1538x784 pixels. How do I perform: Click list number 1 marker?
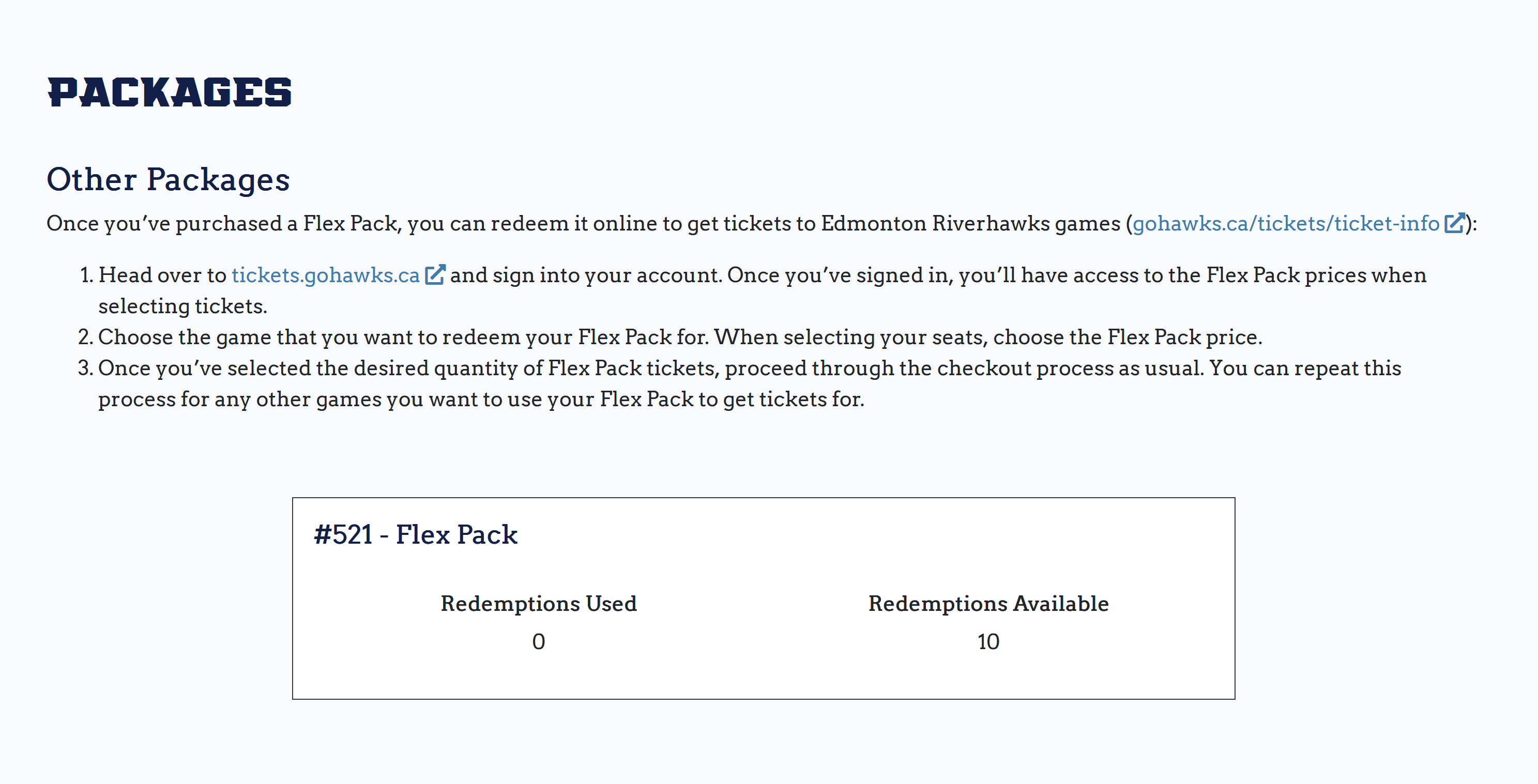tap(86, 275)
